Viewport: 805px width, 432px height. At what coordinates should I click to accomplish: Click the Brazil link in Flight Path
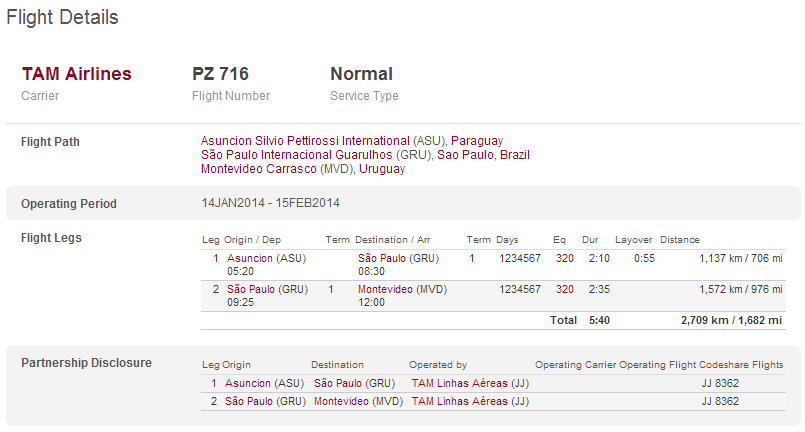coord(514,155)
